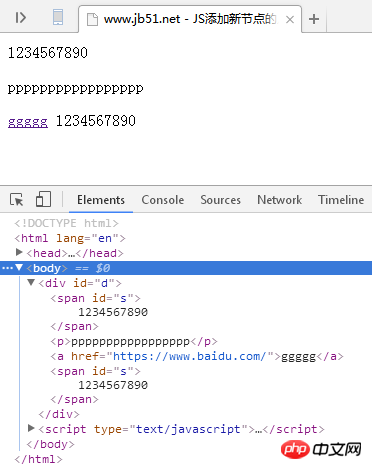Open the Timeline tab
Viewport: 372px width, 469px height.
(x=341, y=200)
